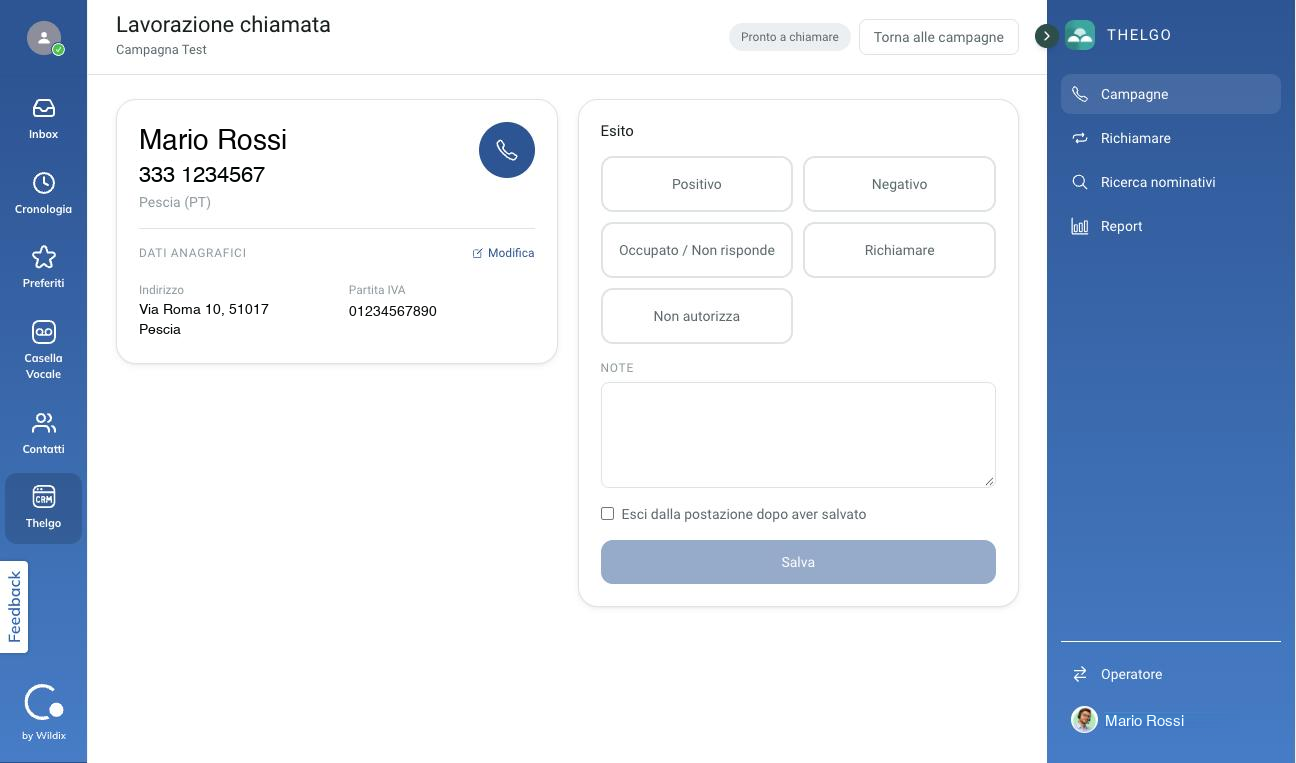The width and height of the screenshot is (1296, 763).
Task: Click Mario Rossi profile avatar at bottom
Action: pos(1084,720)
